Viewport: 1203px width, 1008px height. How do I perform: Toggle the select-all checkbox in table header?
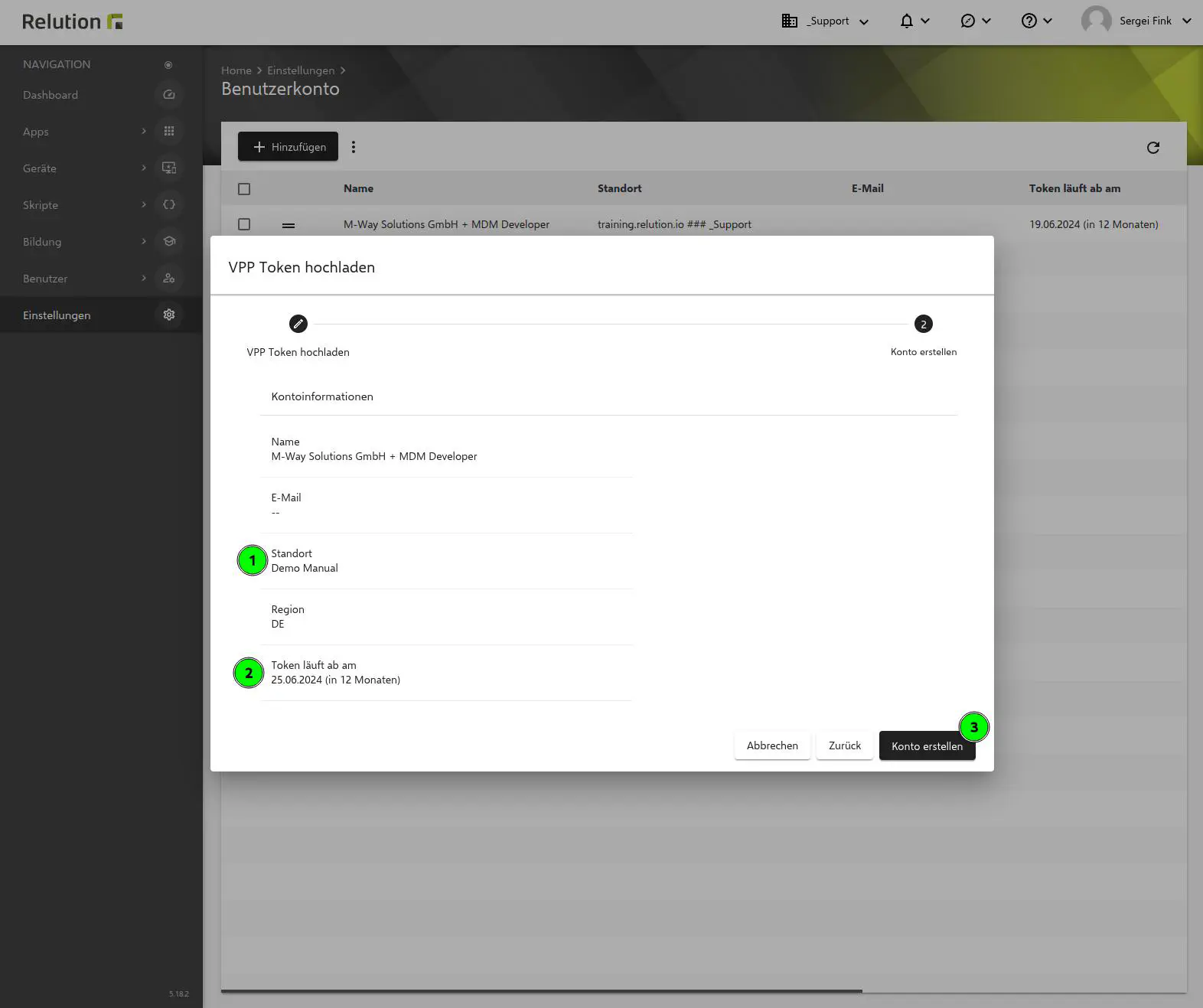tap(244, 189)
